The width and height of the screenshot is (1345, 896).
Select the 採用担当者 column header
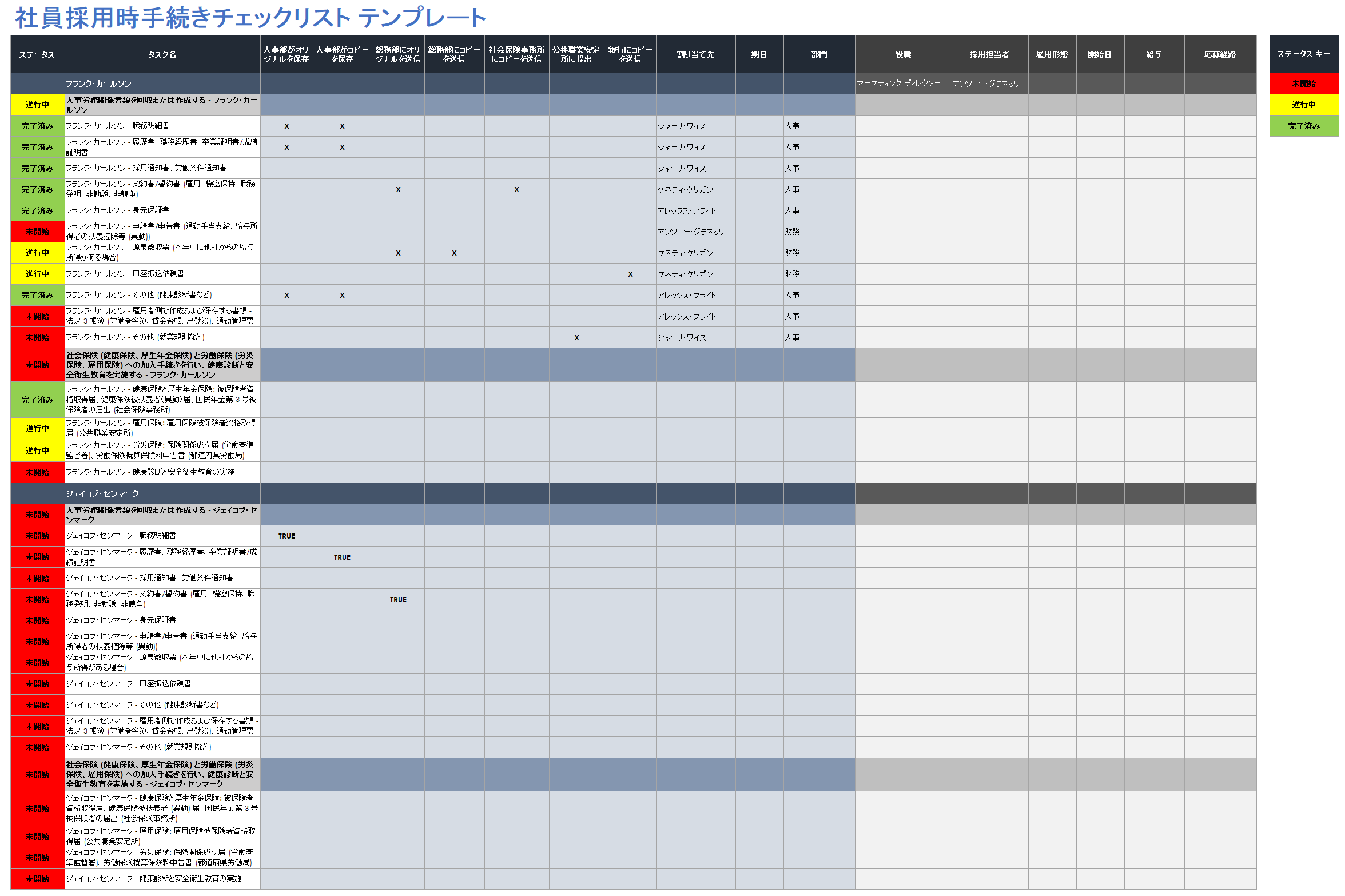coord(990,54)
